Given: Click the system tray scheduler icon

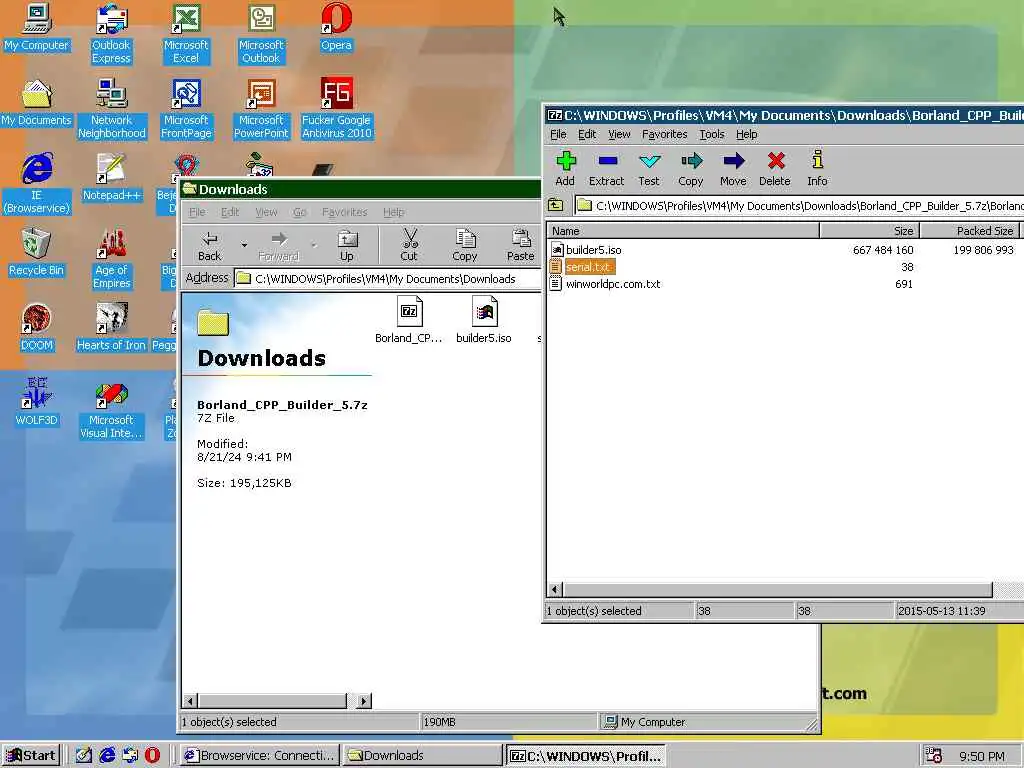Looking at the screenshot, I should (x=934, y=756).
